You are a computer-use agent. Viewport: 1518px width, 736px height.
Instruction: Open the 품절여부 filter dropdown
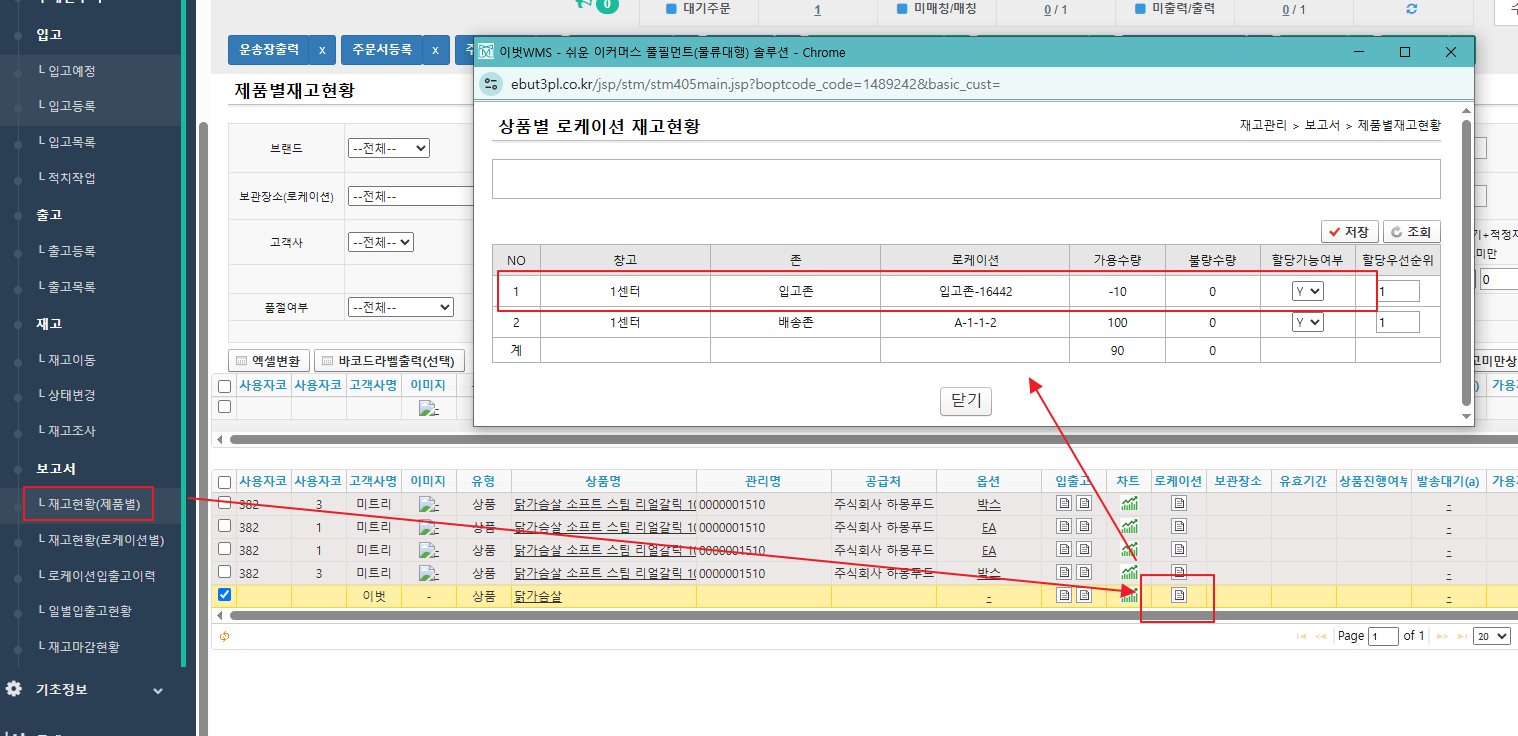(x=400, y=307)
